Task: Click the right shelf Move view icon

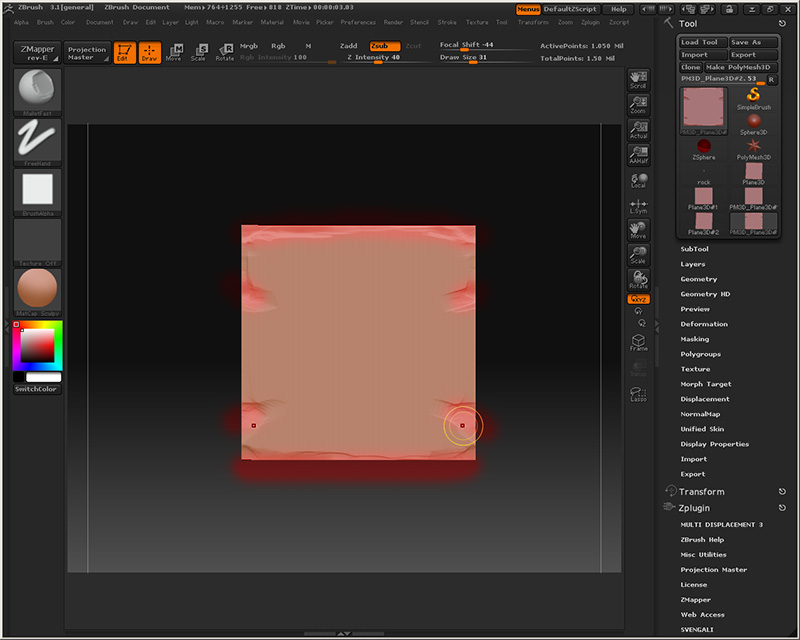Action: tap(638, 230)
